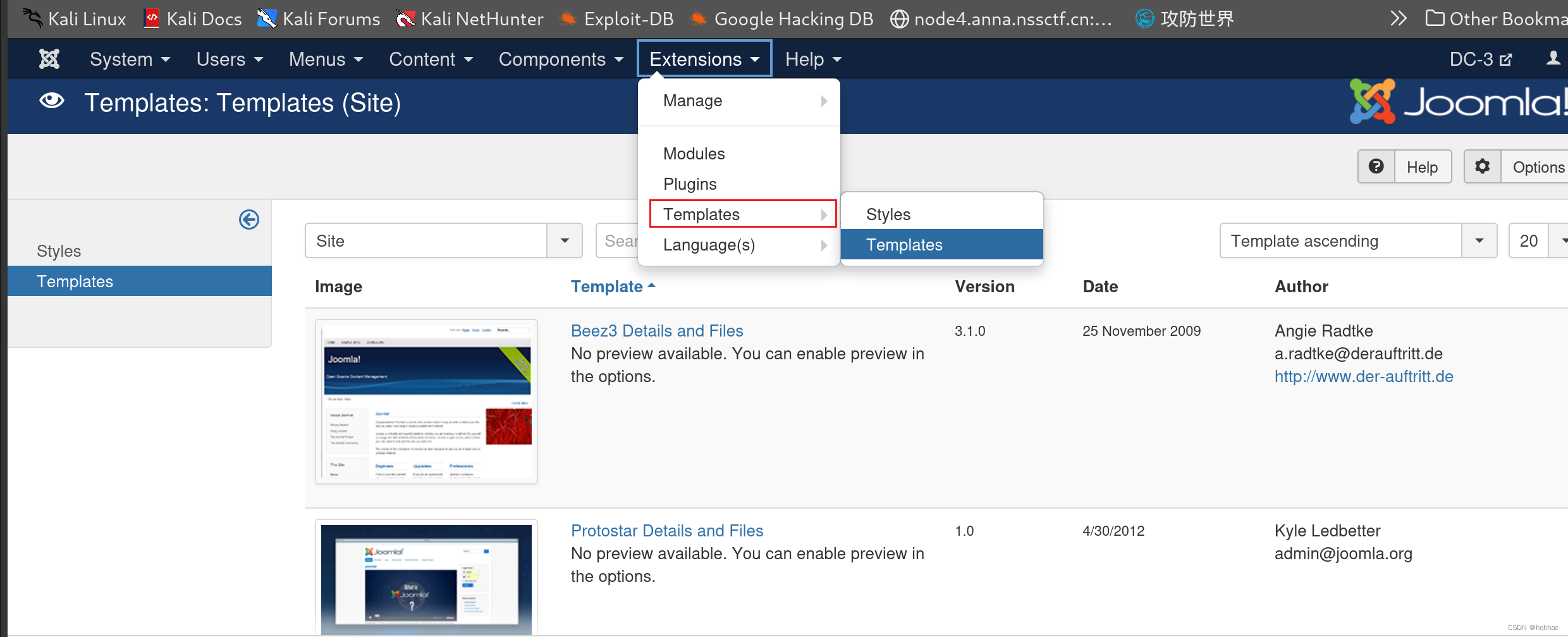Screen dimensions: 1568x637
Task: Open the Kali Linux bookmark
Action: tap(75, 19)
